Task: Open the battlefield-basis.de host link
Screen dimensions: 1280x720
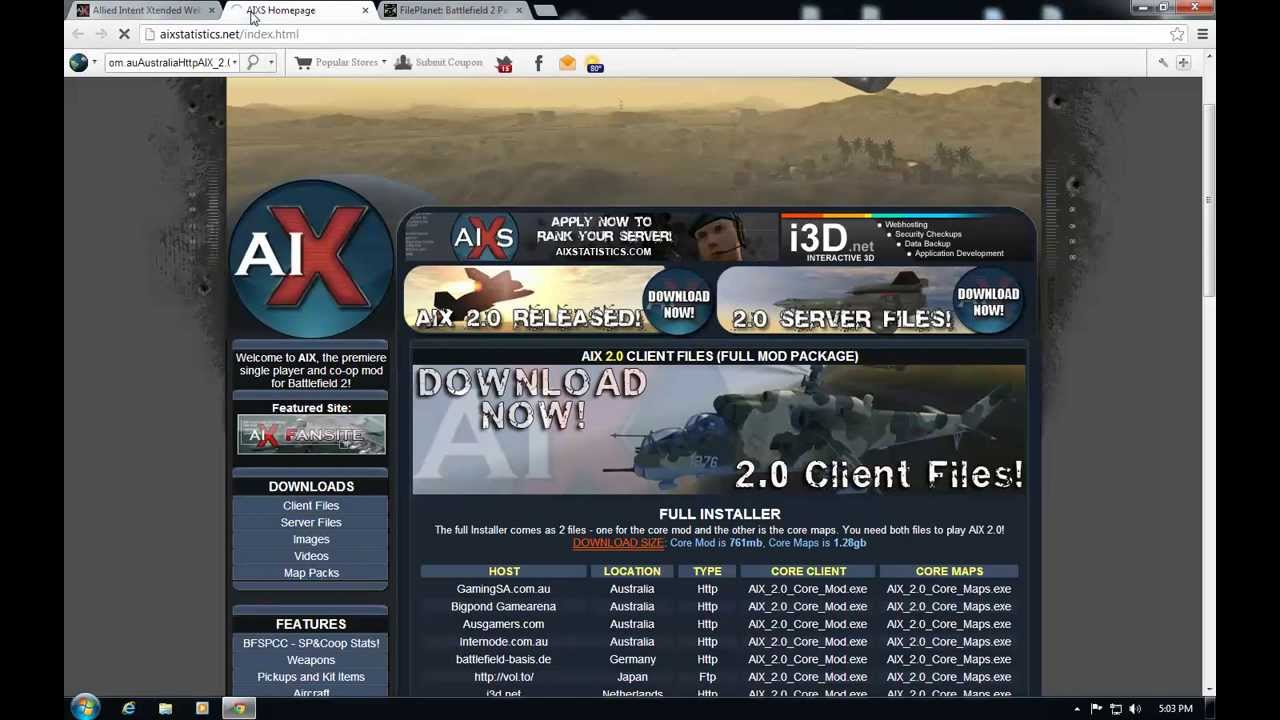Action: click(x=503, y=659)
